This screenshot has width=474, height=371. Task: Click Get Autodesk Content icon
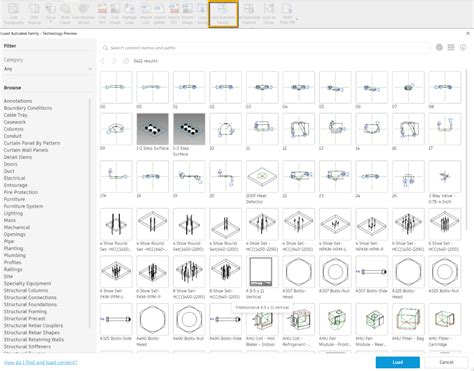point(249,13)
